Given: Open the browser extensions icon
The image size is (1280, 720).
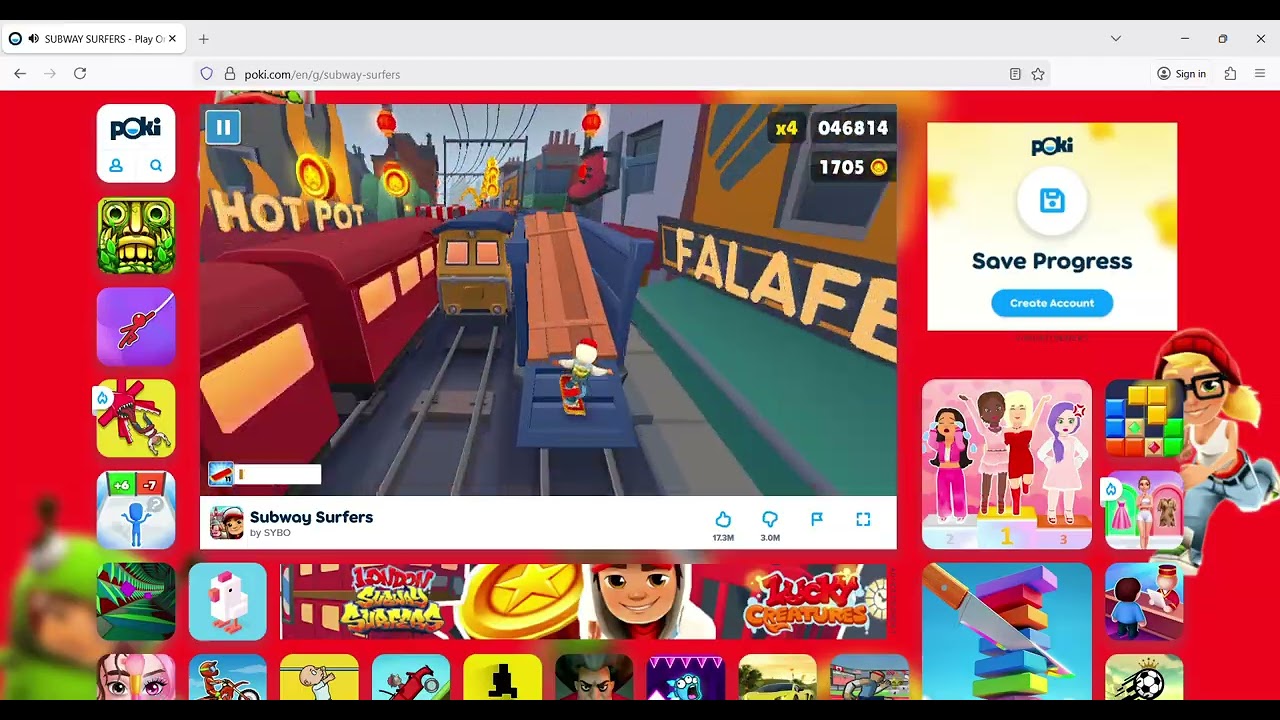Looking at the screenshot, I should pos(1230,74).
